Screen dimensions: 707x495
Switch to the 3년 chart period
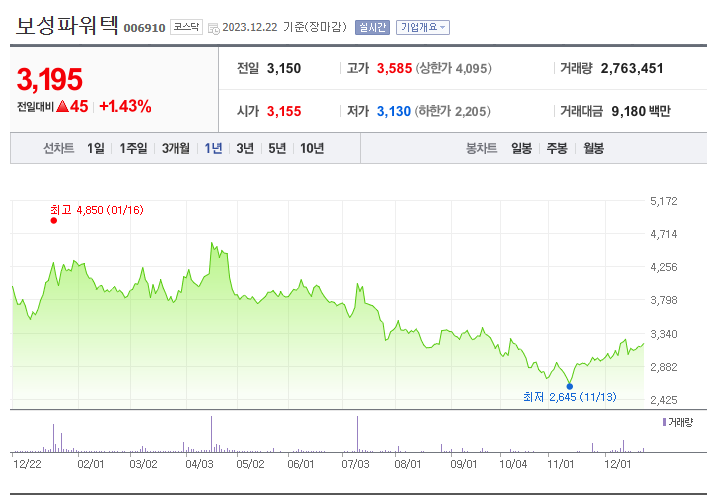pyautogui.click(x=245, y=148)
